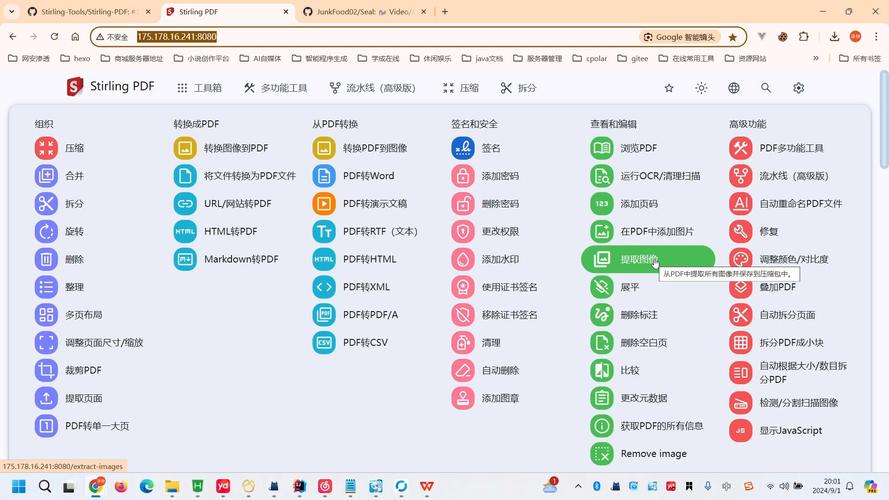The image size is (889, 500).
Task: Open the 比较 compare icon
Action: coord(602,370)
